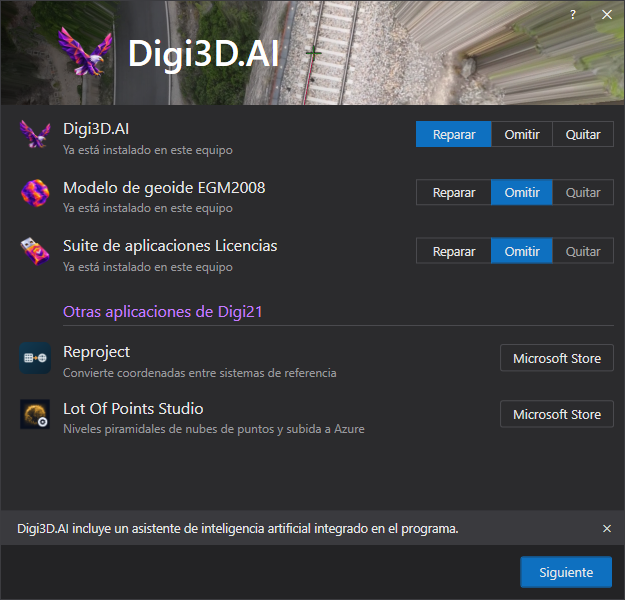Open Microsoft Store for Reproject
This screenshot has width=625, height=600.
tap(557, 358)
